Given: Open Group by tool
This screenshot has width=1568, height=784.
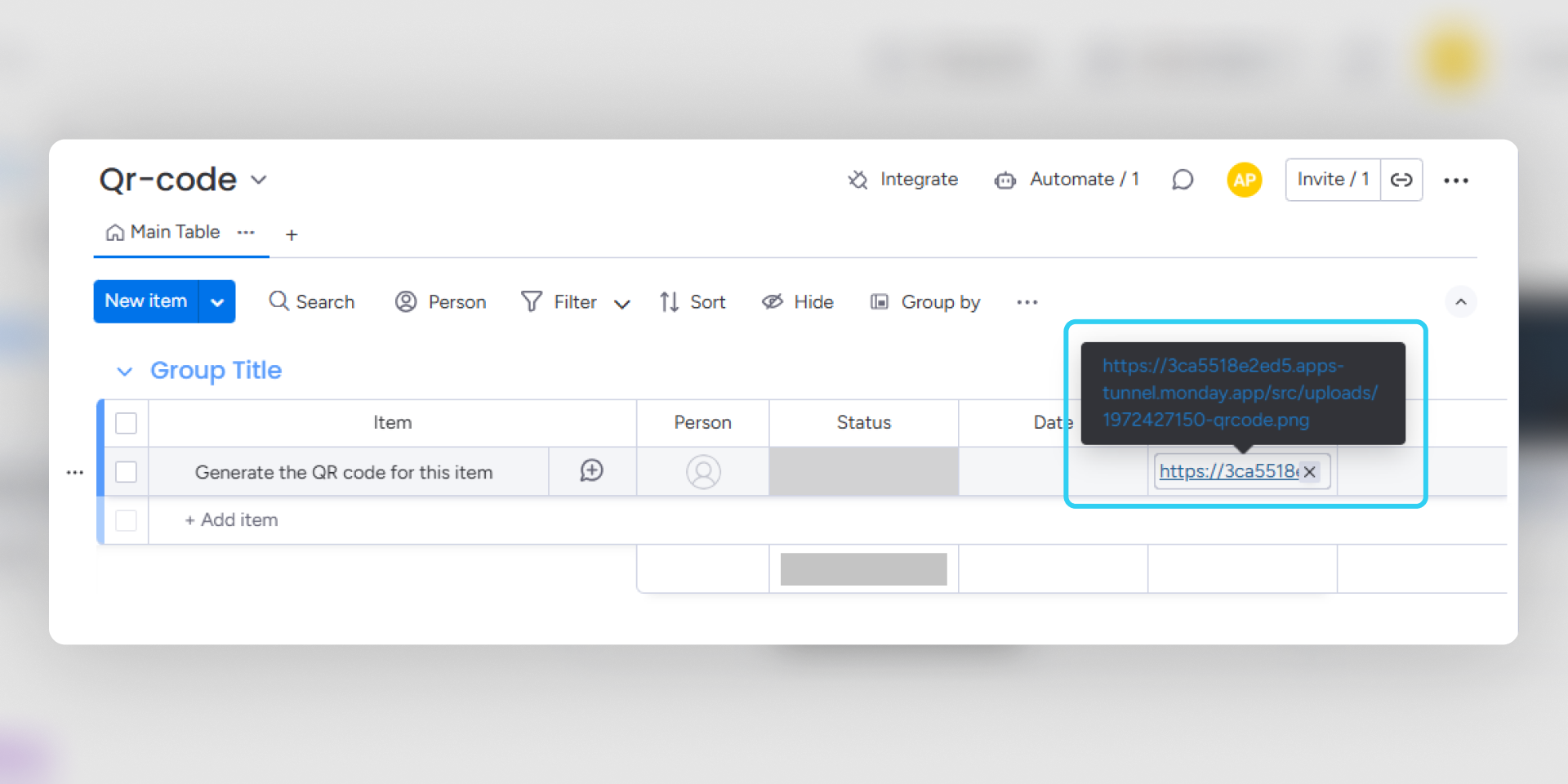Looking at the screenshot, I should tap(925, 302).
